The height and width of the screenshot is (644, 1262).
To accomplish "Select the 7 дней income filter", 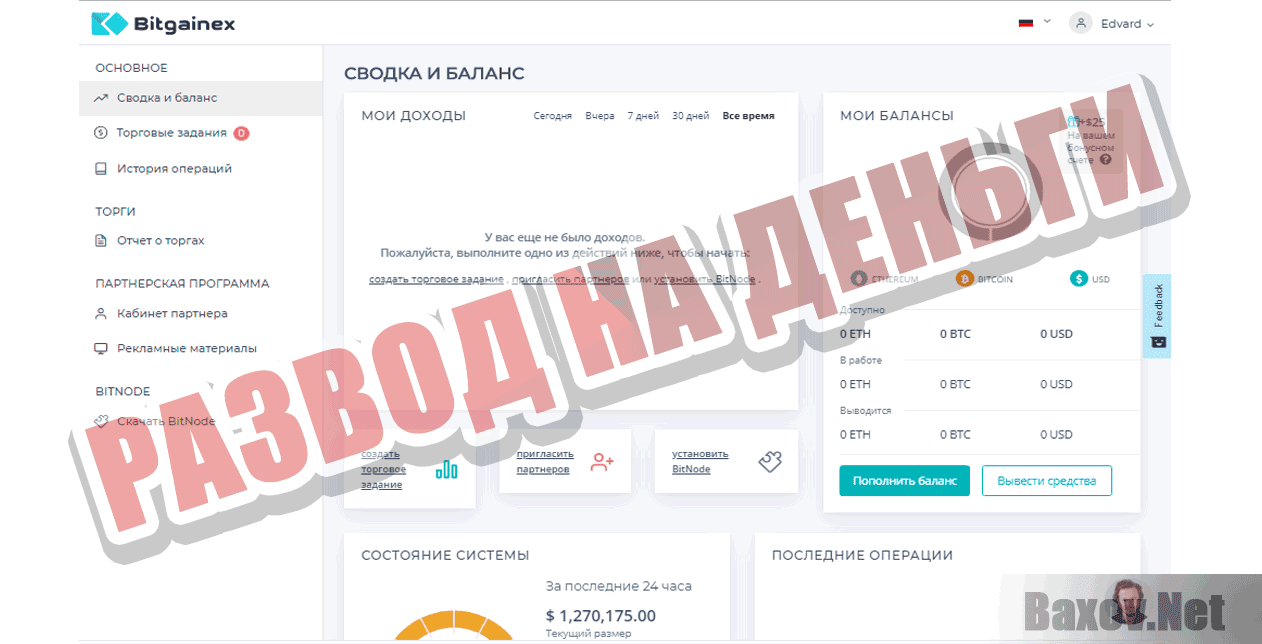I will pos(642,115).
